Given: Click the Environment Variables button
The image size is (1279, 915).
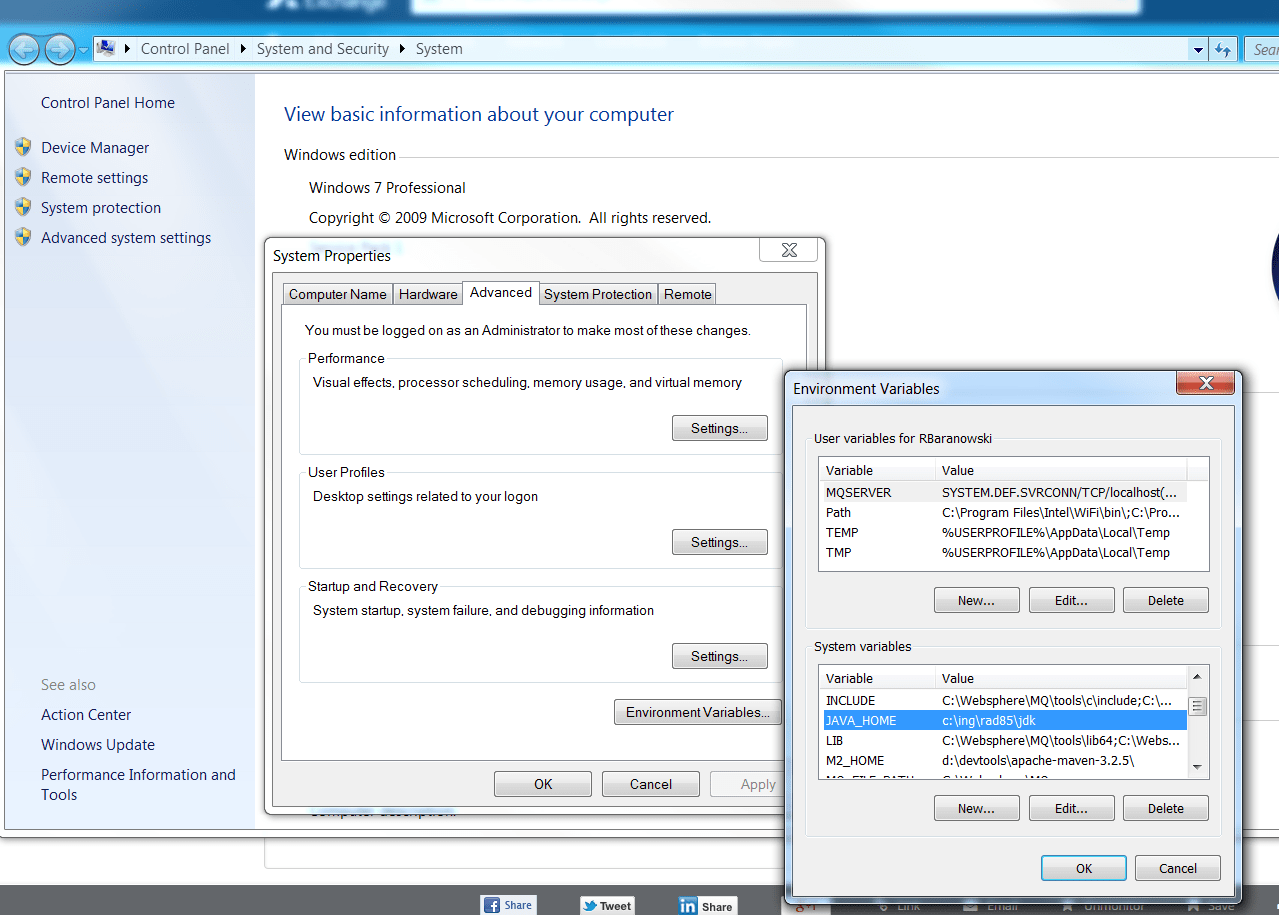Looking at the screenshot, I should (x=697, y=712).
